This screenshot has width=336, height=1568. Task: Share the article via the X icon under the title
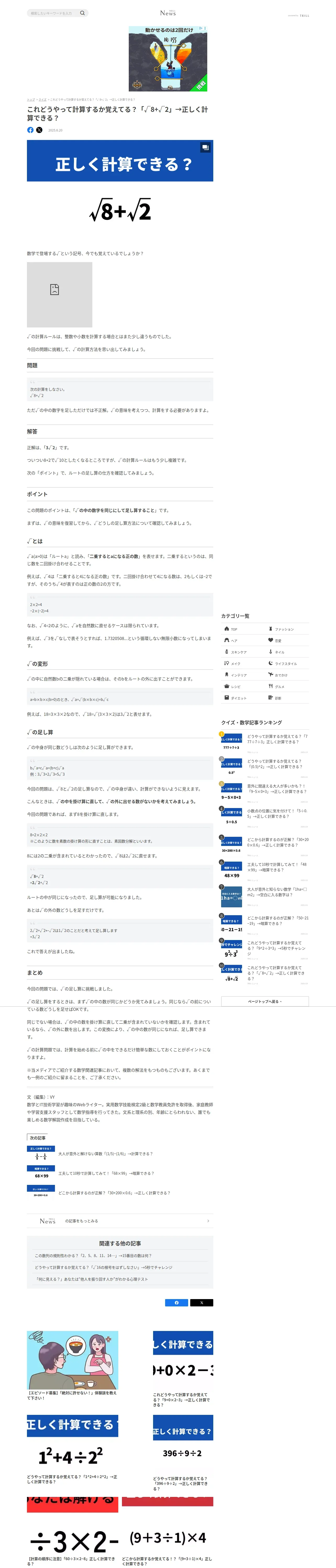click(40, 130)
